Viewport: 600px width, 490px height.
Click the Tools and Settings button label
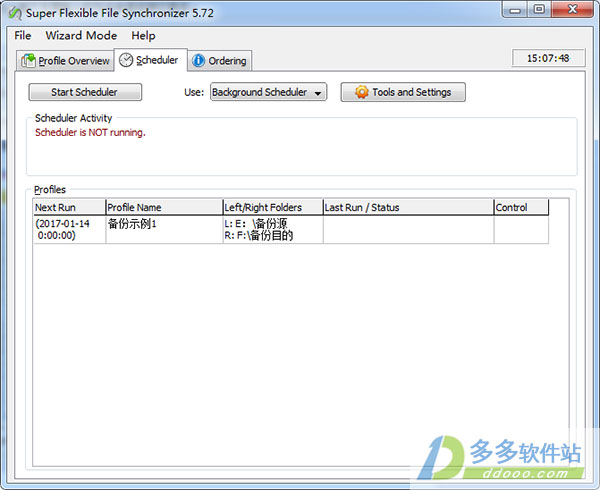point(412,92)
